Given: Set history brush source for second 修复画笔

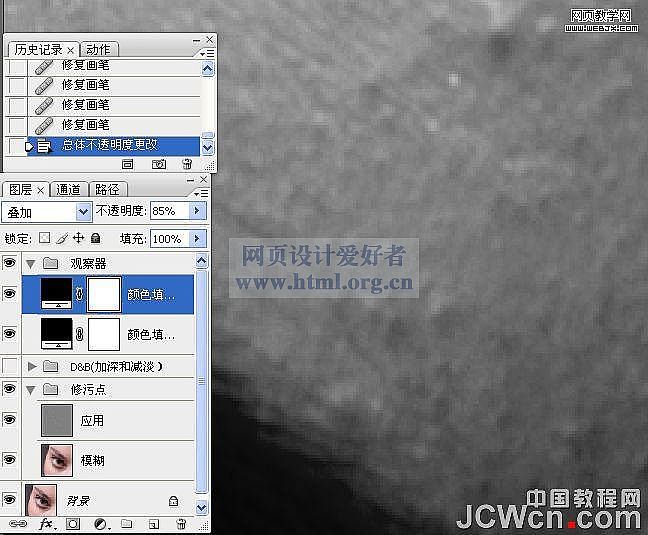Looking at the screenshot, I should pos(17,86).
